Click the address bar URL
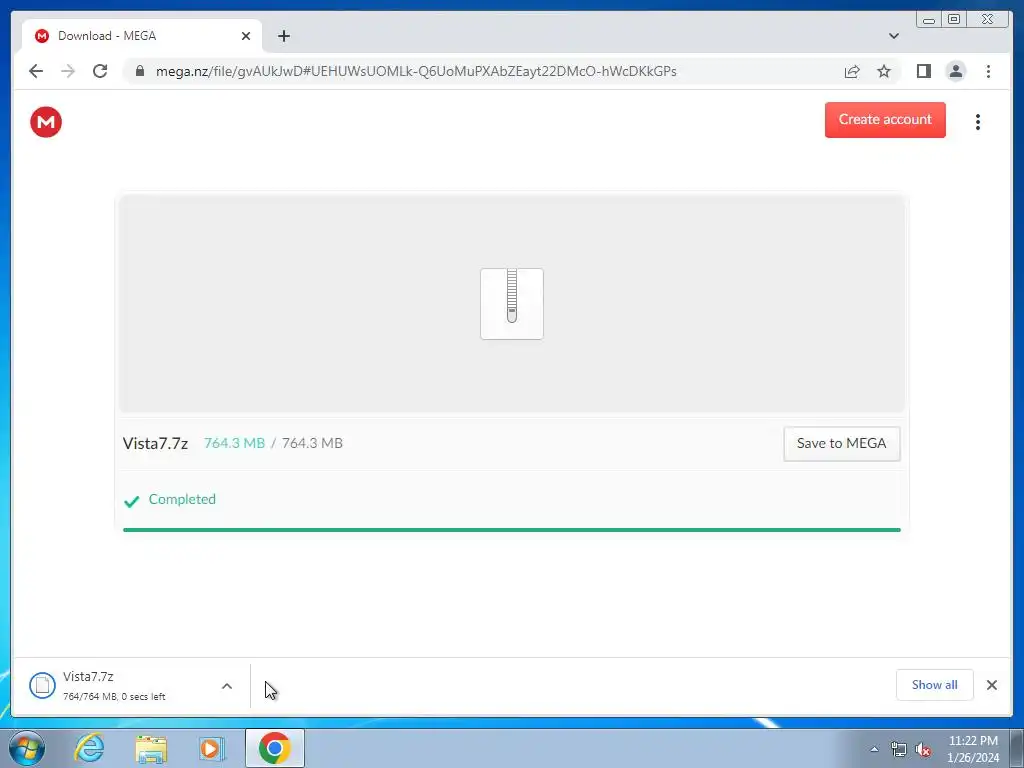The width and height of the screenshot is (1024, 768). 416,71
